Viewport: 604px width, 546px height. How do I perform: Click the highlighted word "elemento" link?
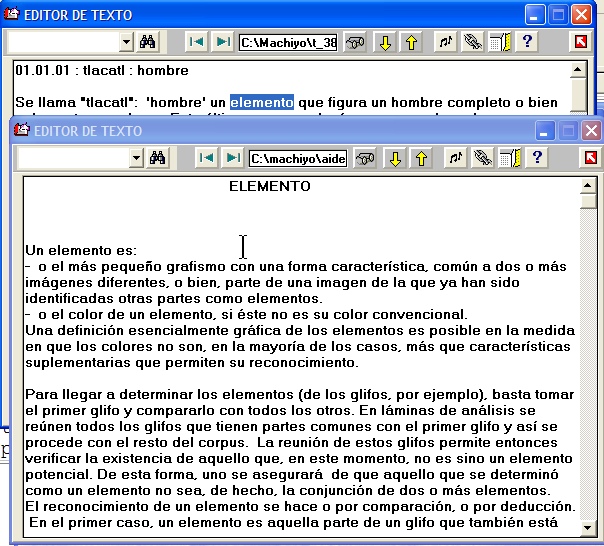[x=261, y=102]
